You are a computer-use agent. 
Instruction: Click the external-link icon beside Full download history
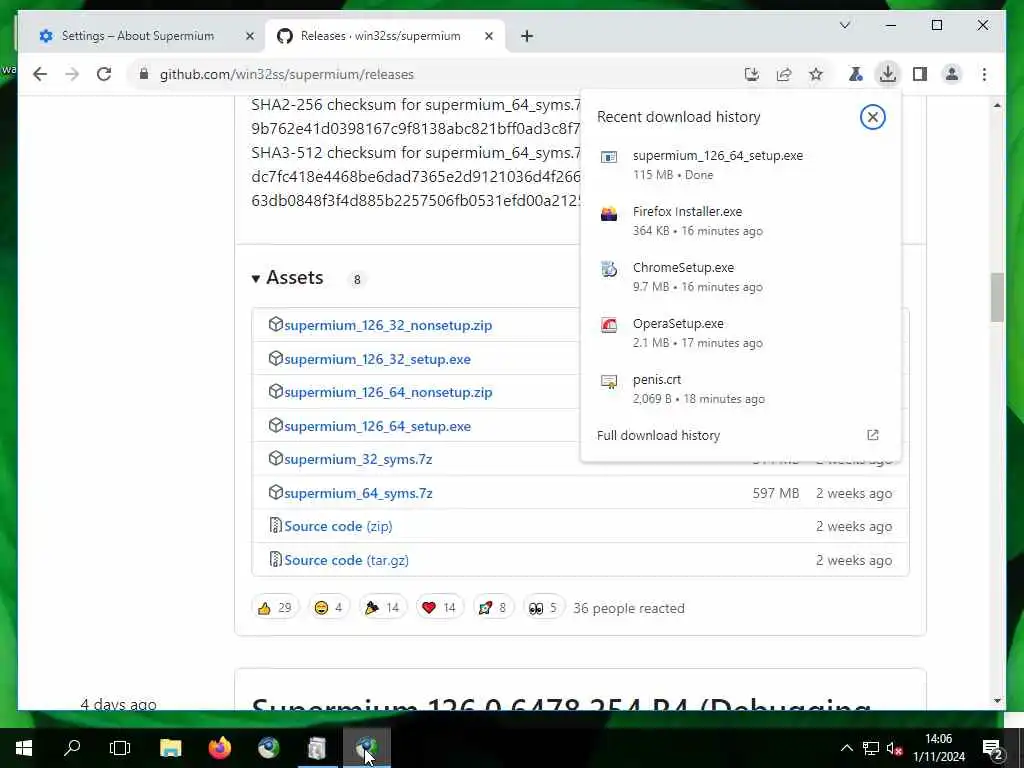(x=872, y=436)
